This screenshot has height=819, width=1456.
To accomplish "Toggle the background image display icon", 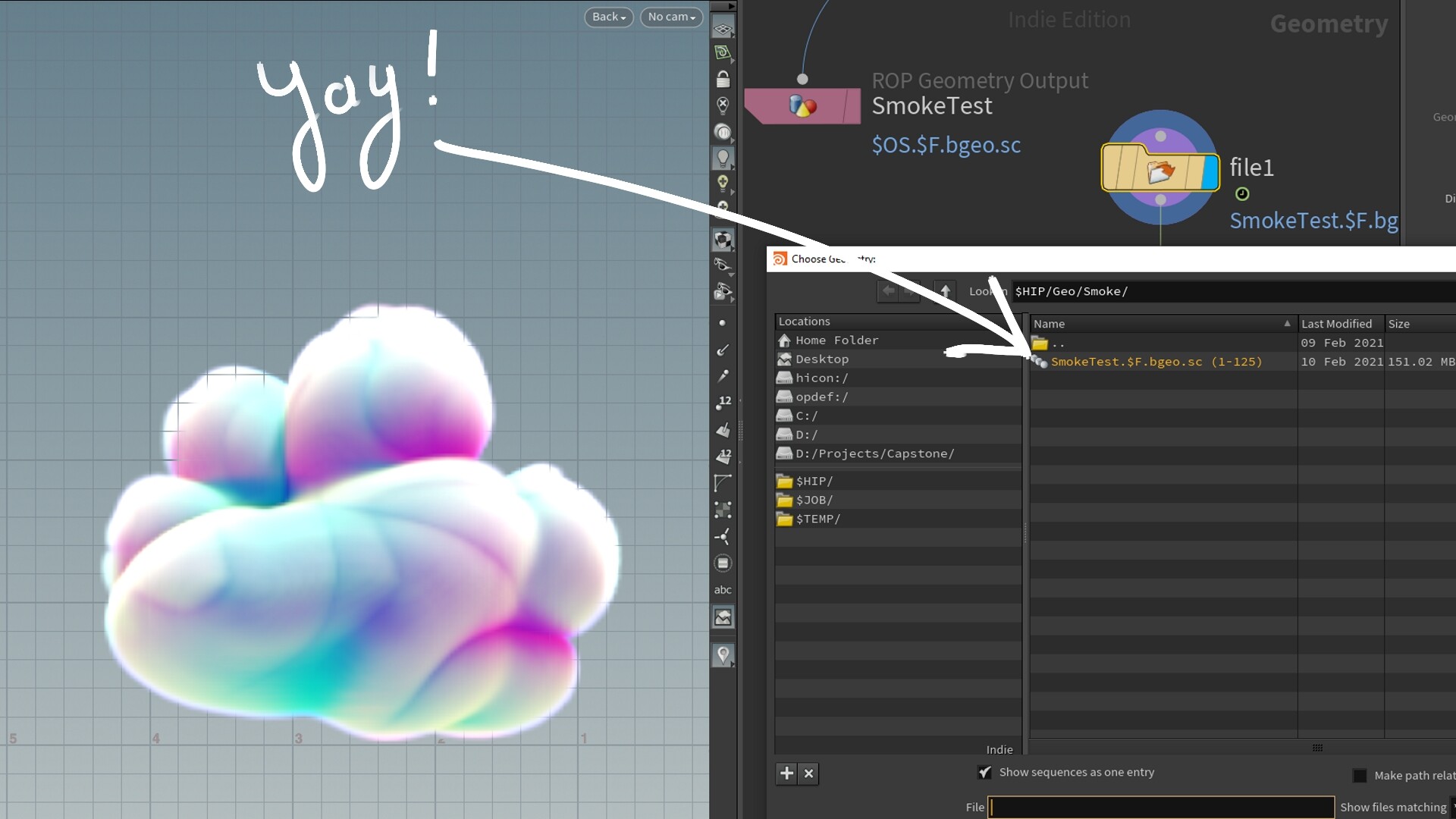I will pyautogui.click(x=723, y=617).
